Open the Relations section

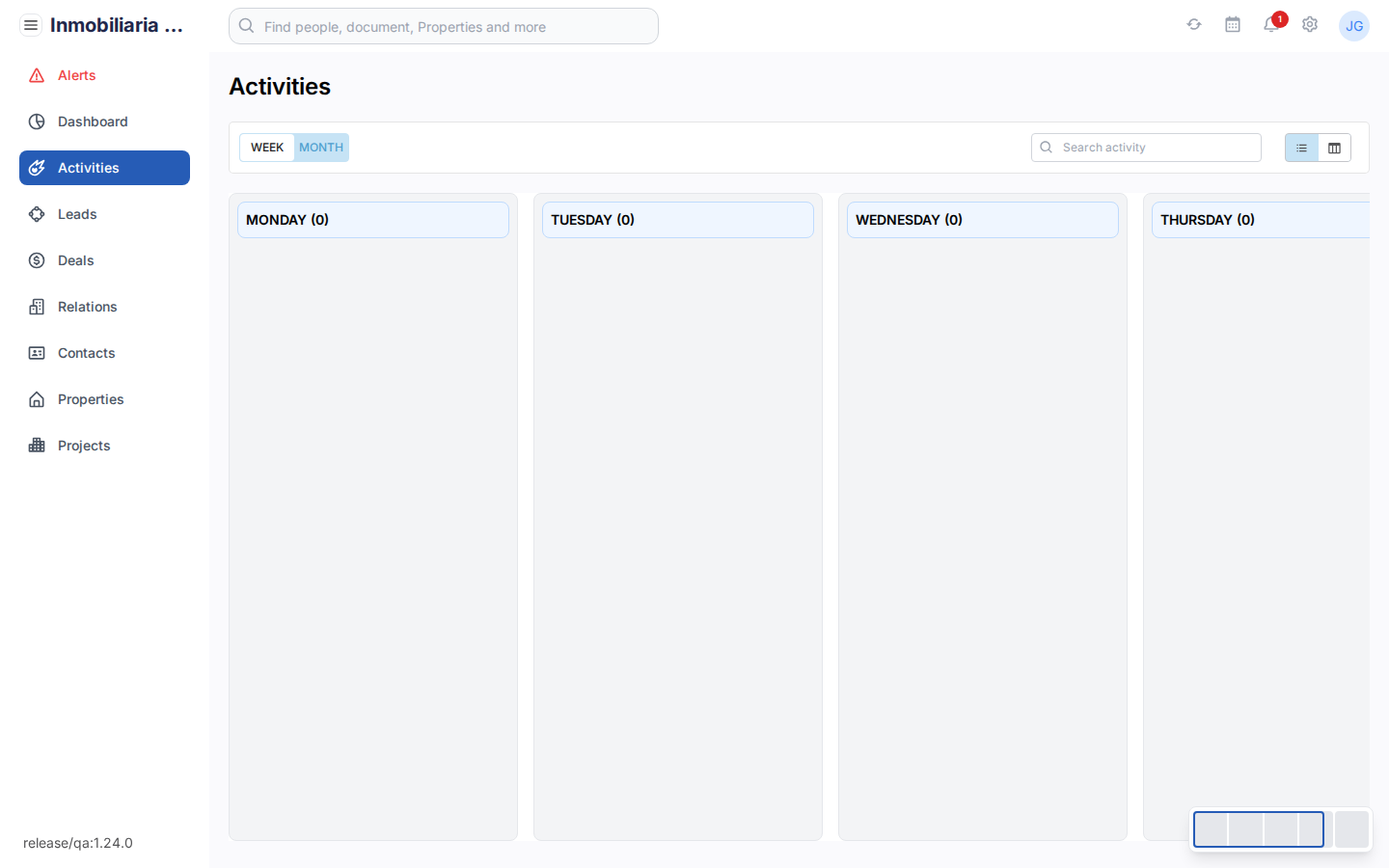point(86,307)
